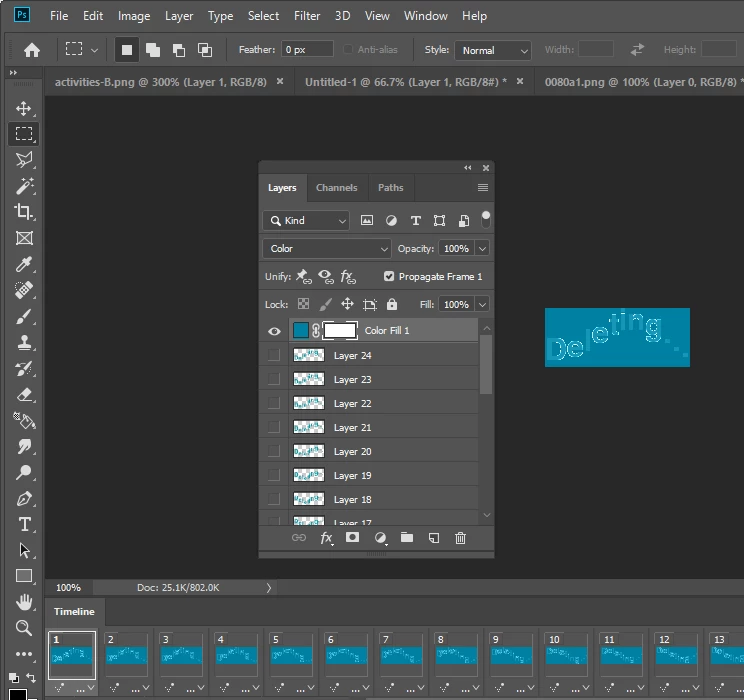Viewport: 744px width, 700px height.
Task: Expand the Fill slider arrow
Action: click(482, 305)
